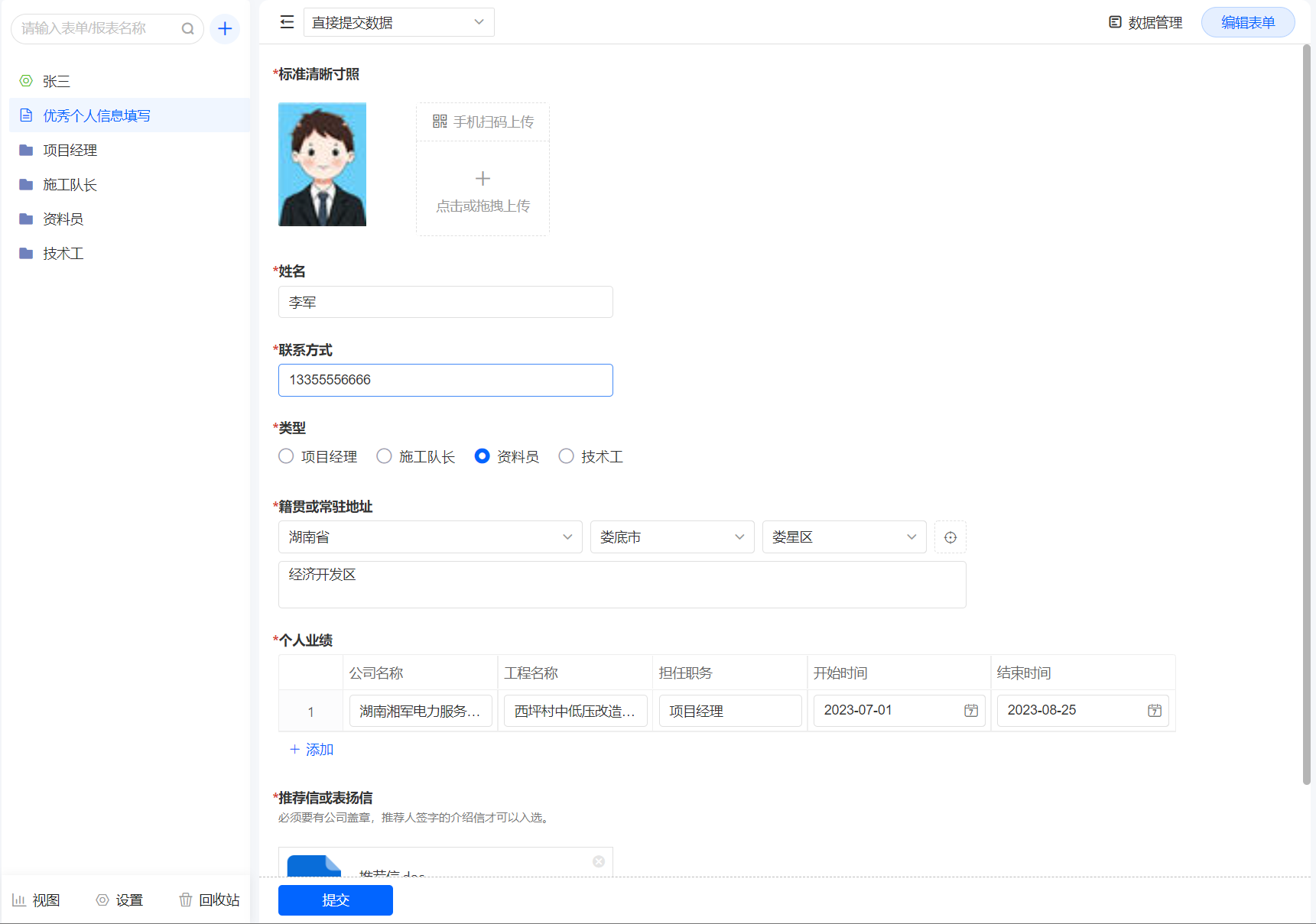Viewport: 1316px width, 924px height.
Task: Select 优秀个人信息填写 form in sidebar
Action: (96, 115)
